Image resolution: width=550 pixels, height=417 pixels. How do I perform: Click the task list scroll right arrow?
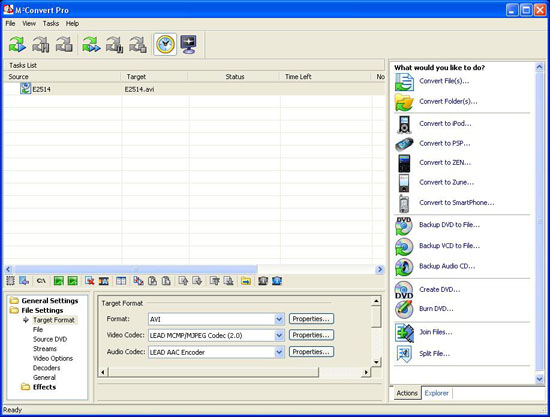coord(380,269)
